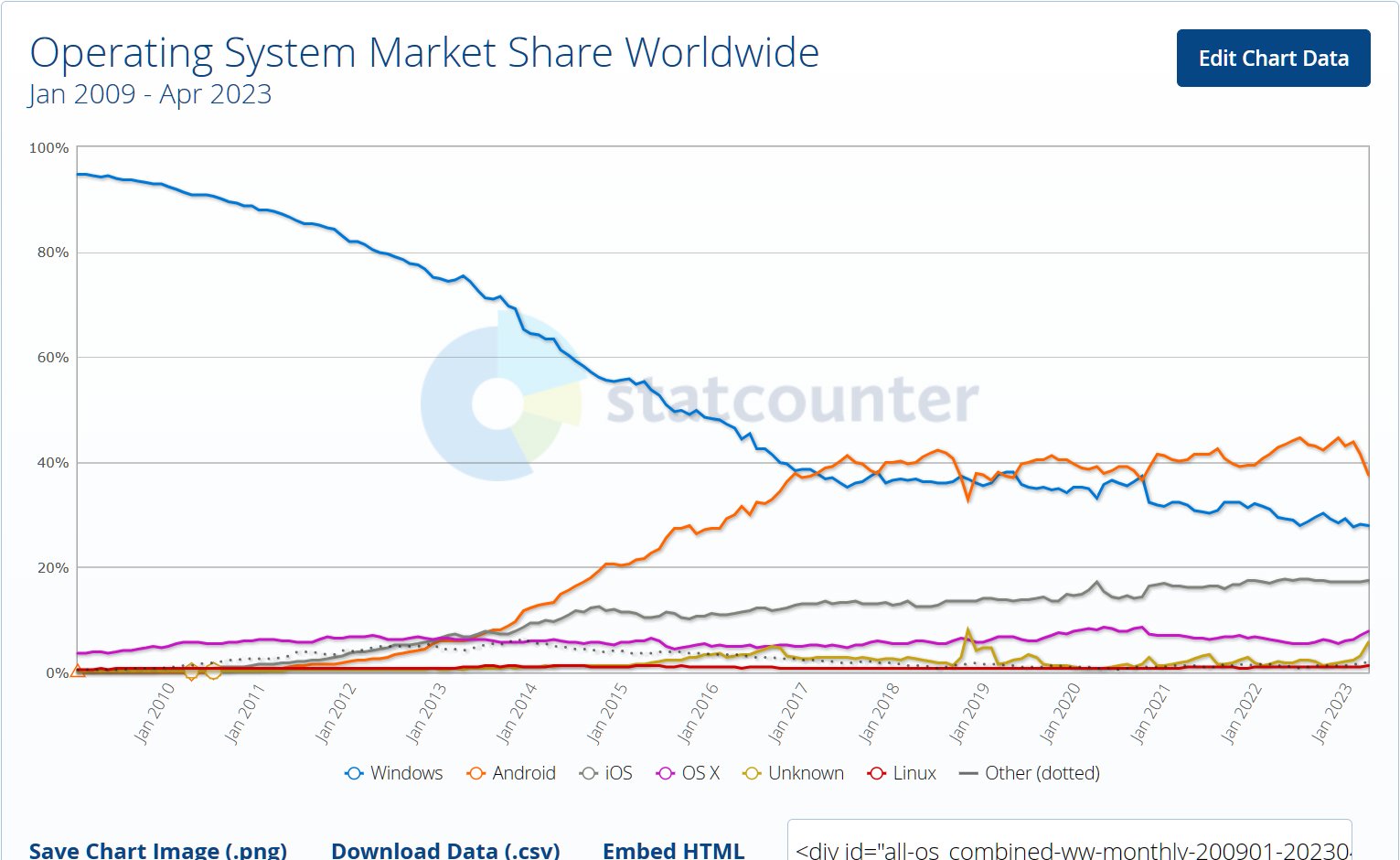Click the iOS legend marker icon
The height and width of the screenshot is (860, 1400).
[x=589, y=773]
